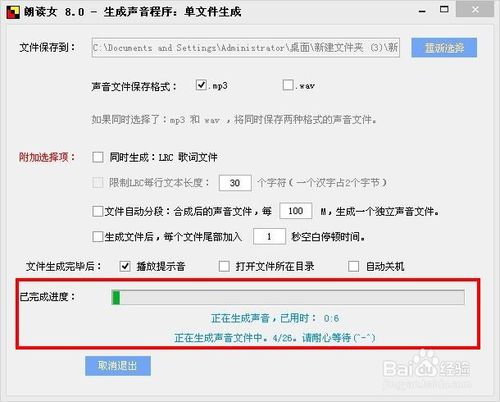The width and height of the screenshot is (500, 402).
Task: Check the 生成文件后 trailing silence checkbox
Action: click(98, 237)
